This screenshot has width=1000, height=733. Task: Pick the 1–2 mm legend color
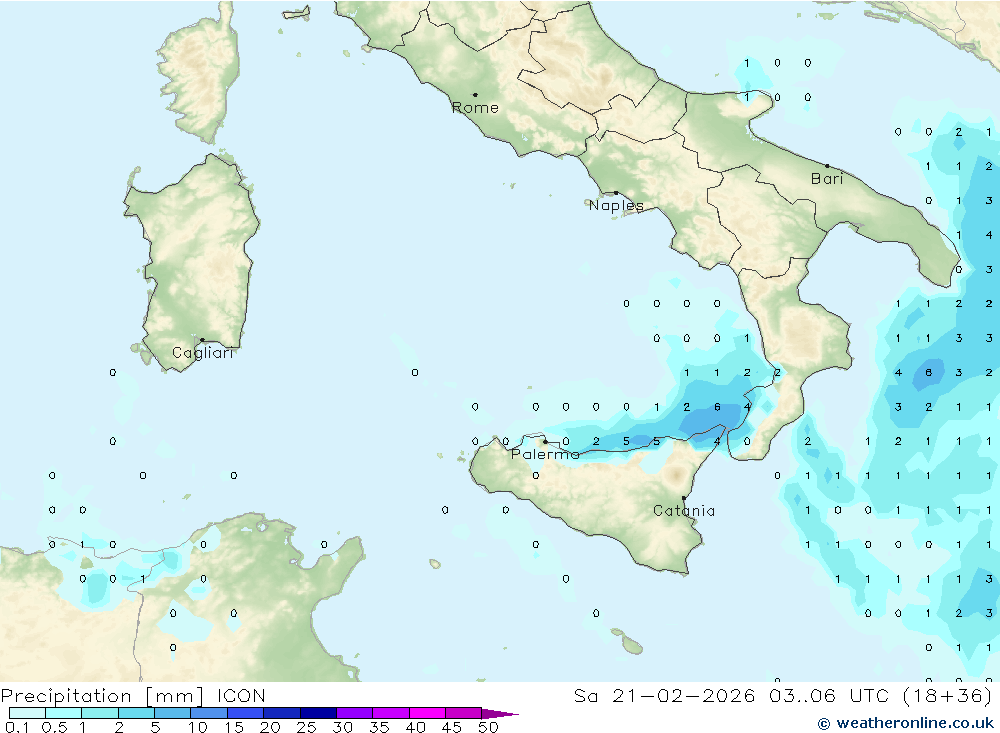[99, 713]
